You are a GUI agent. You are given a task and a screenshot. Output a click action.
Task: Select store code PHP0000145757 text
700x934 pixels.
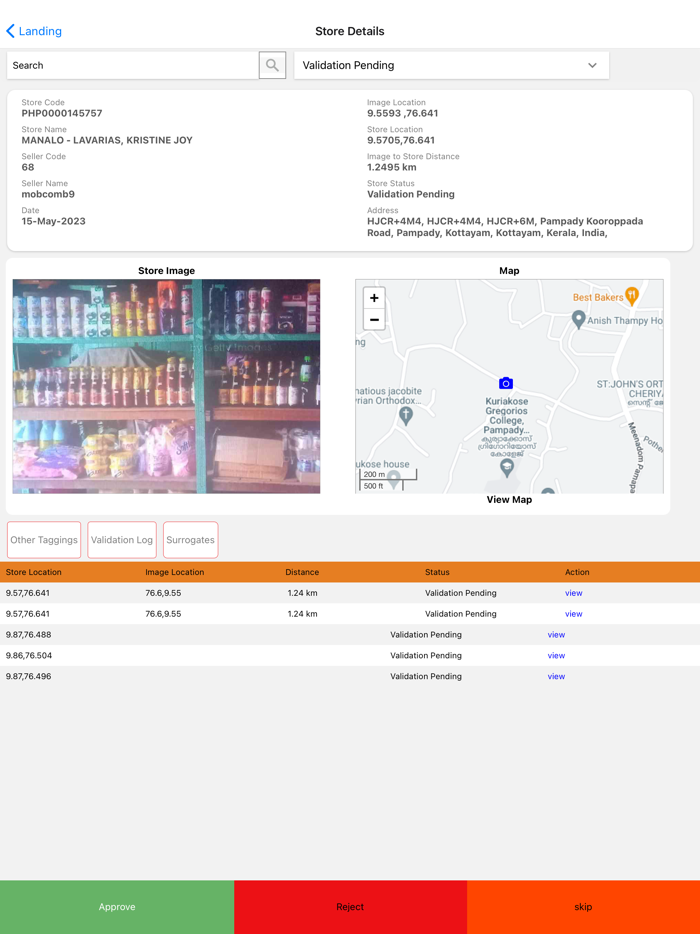(x=62, y=113)
